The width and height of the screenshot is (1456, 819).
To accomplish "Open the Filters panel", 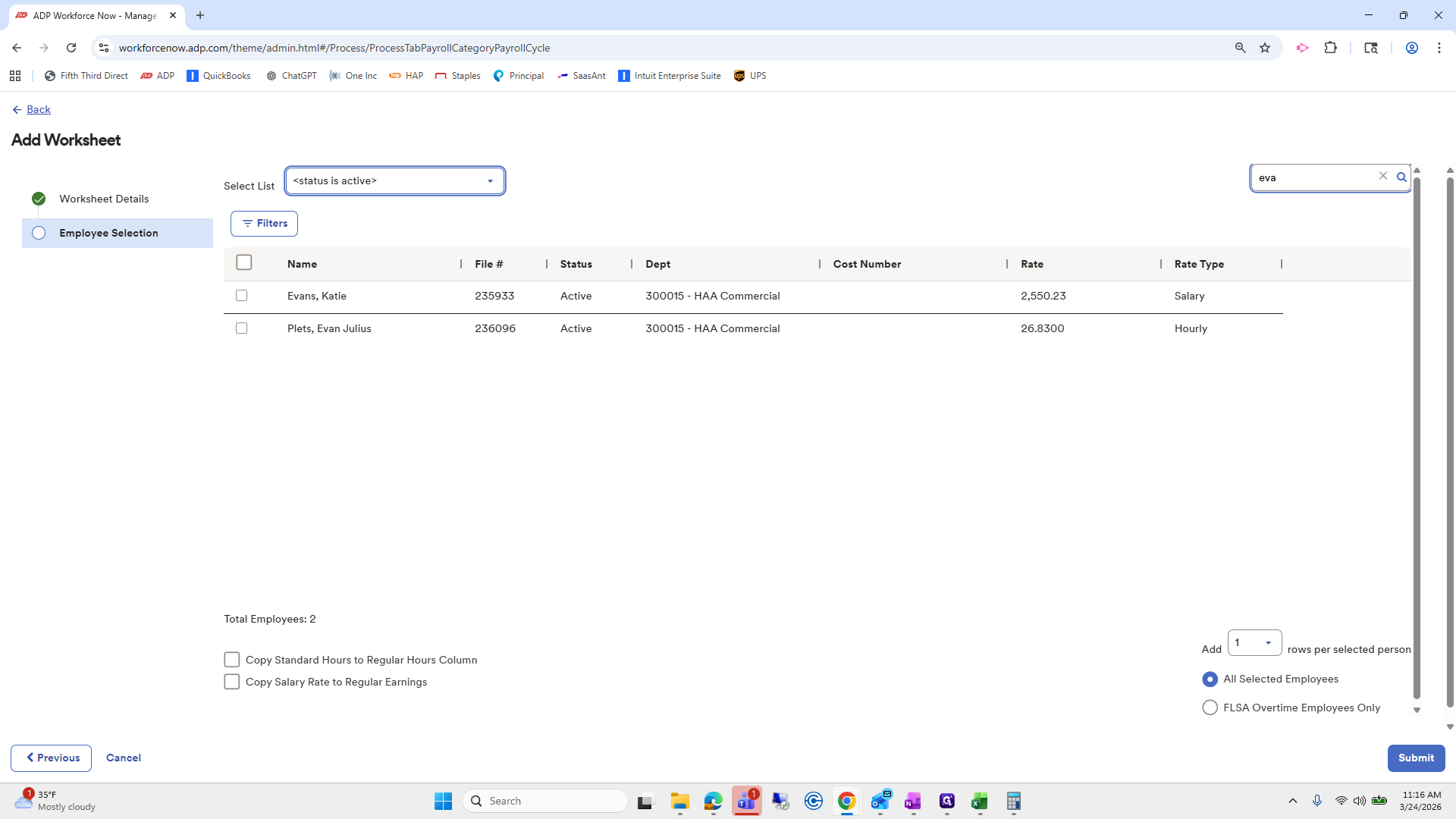I will [x=264, y=223].
